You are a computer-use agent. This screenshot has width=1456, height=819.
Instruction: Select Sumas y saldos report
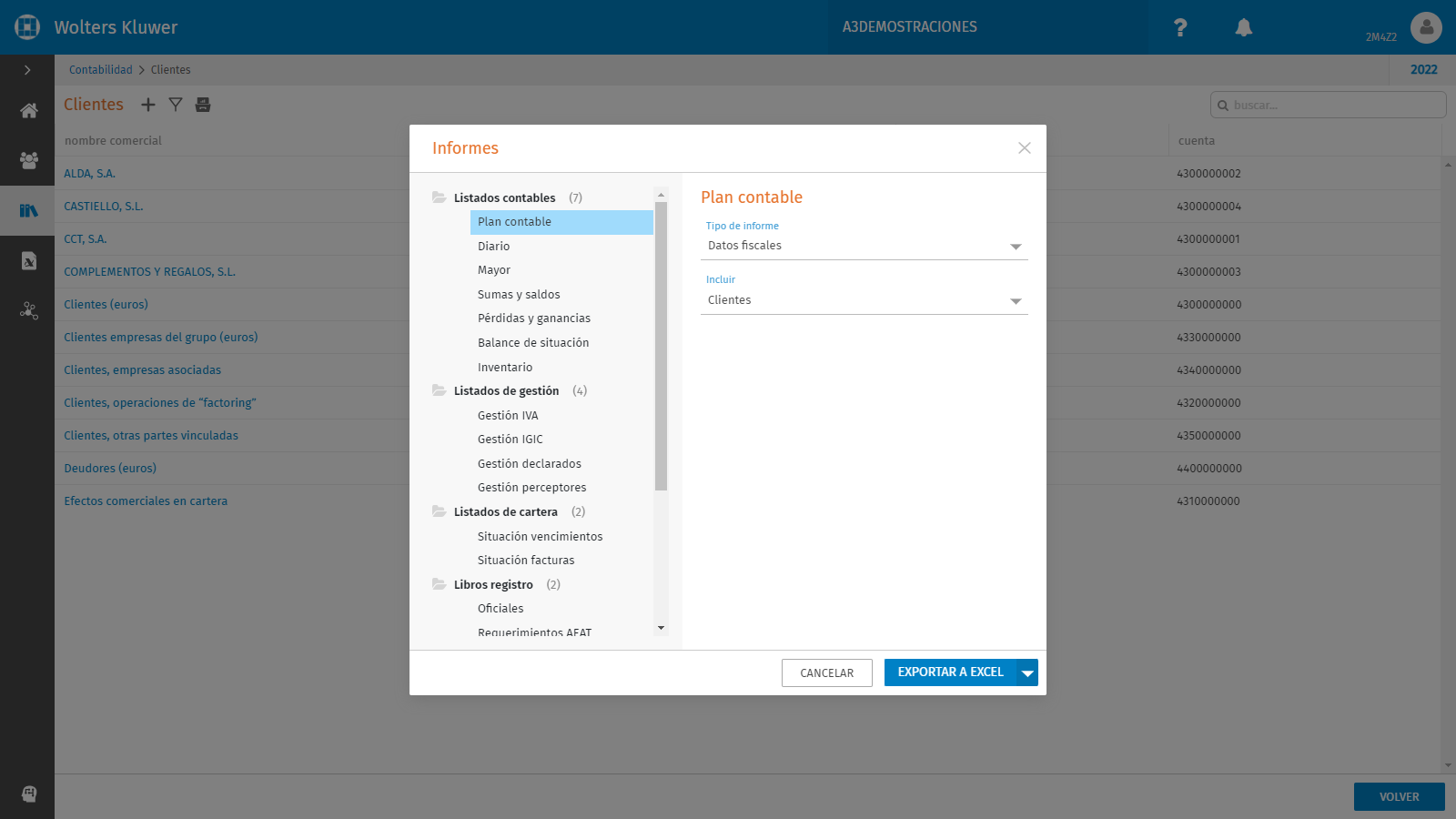coord(519,295)
